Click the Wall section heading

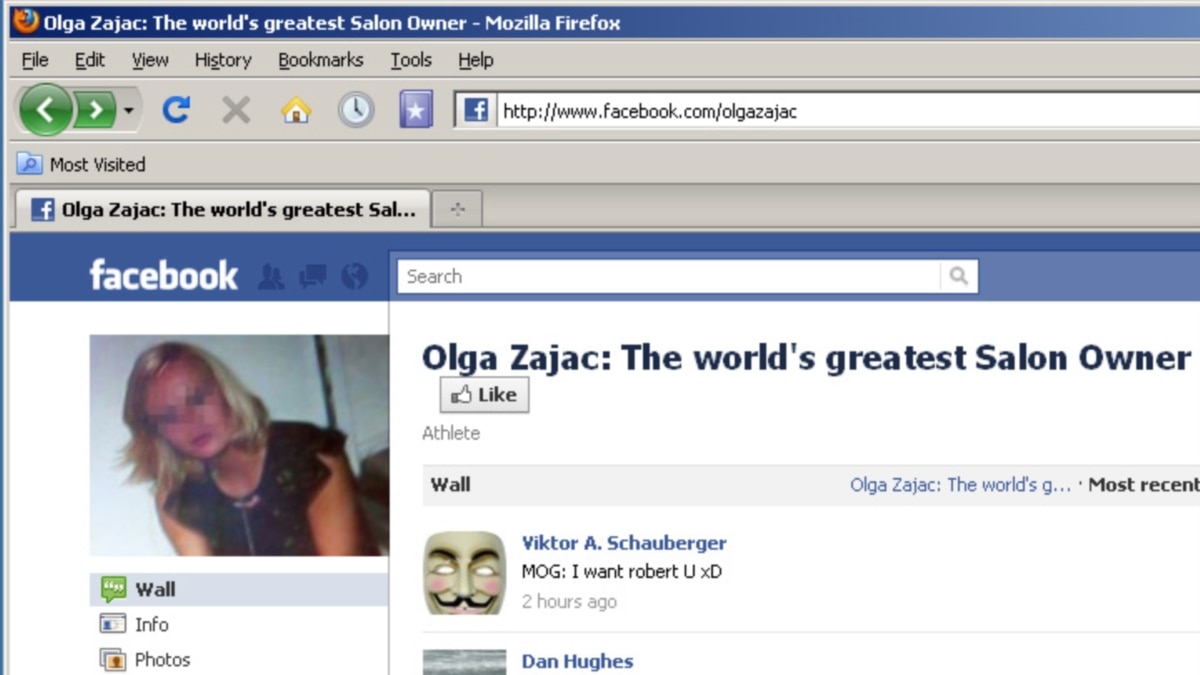point(450,485)
